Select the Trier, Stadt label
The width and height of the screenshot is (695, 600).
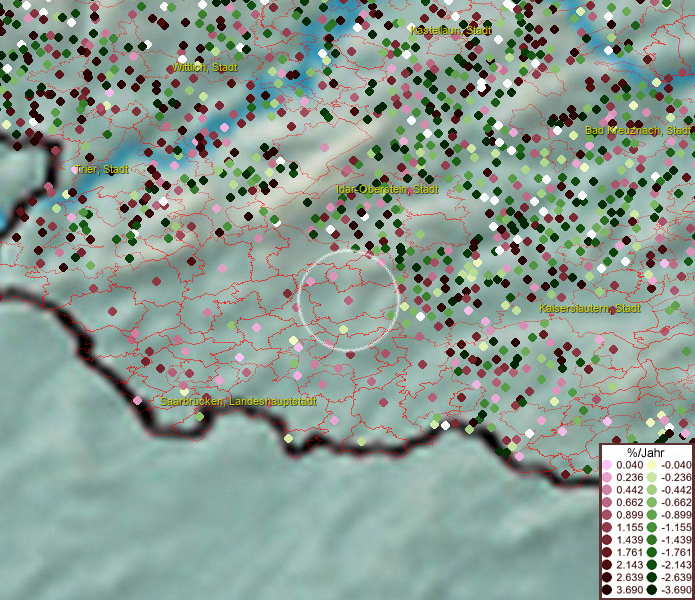pos(102,169)
